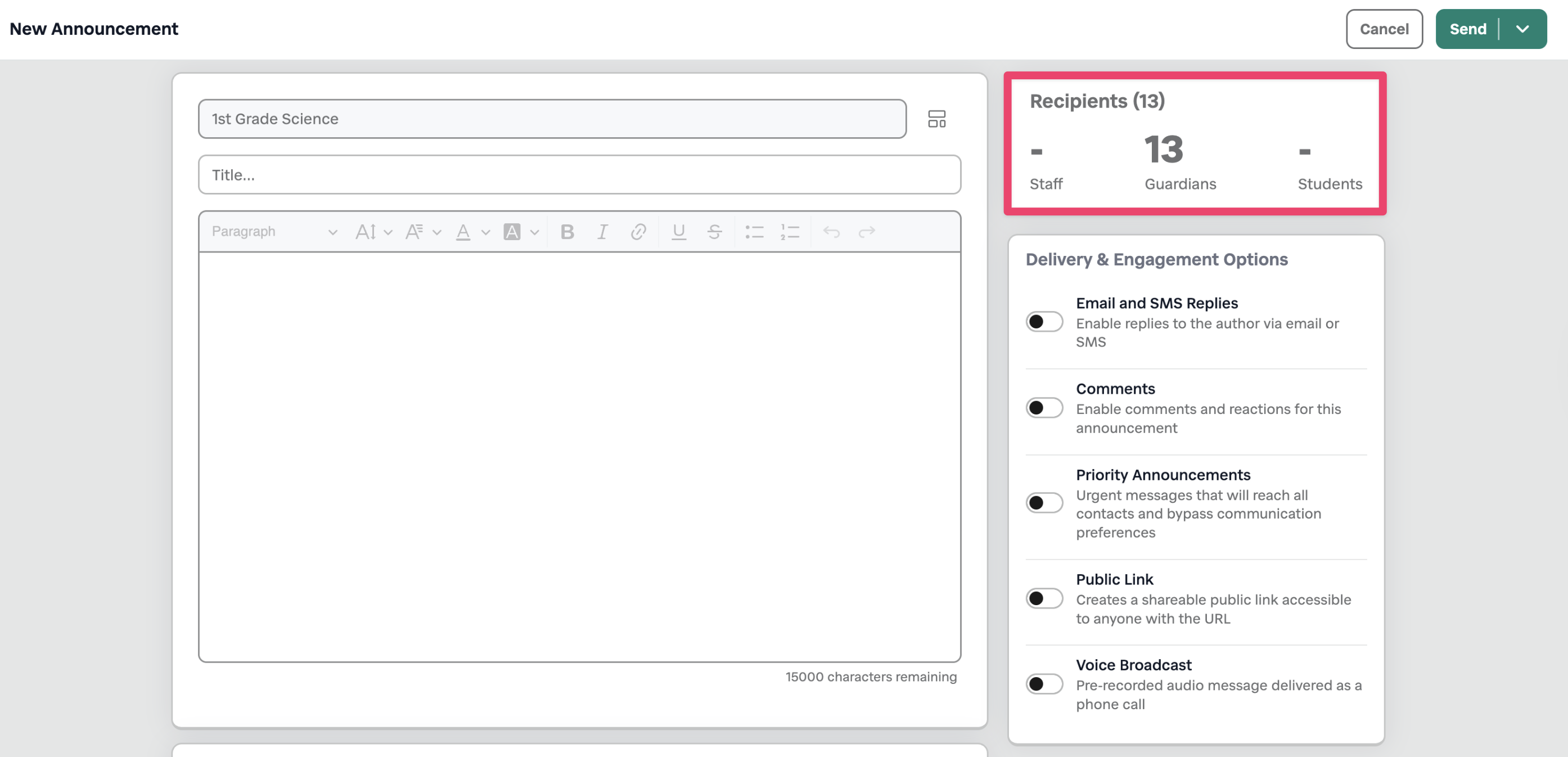Toggle the Voice Broadcast option
This screenshot has width=1568, height=757.
click(x=1044, y=683)
